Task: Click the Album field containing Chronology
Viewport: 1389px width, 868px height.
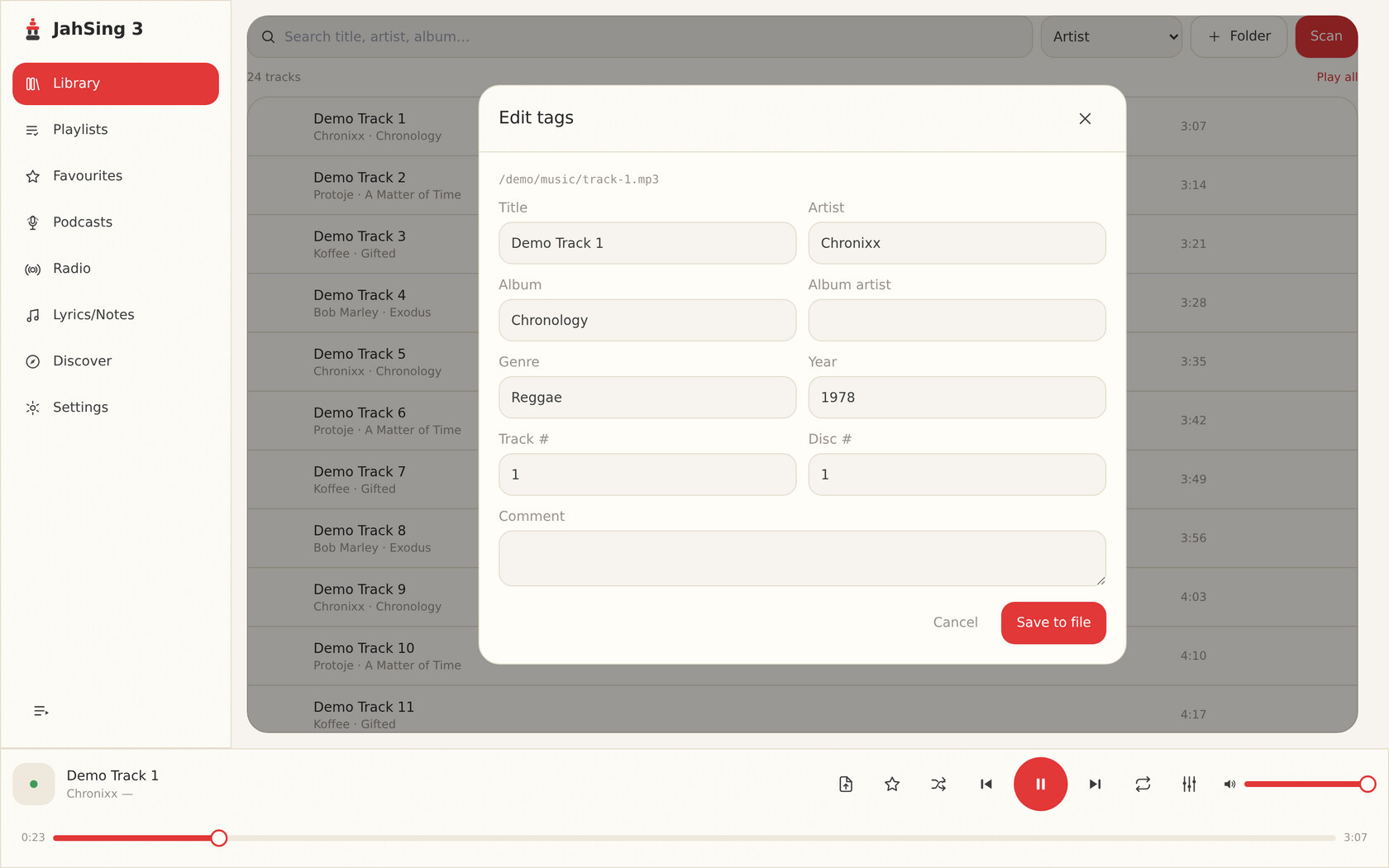Action: (647, 320)
